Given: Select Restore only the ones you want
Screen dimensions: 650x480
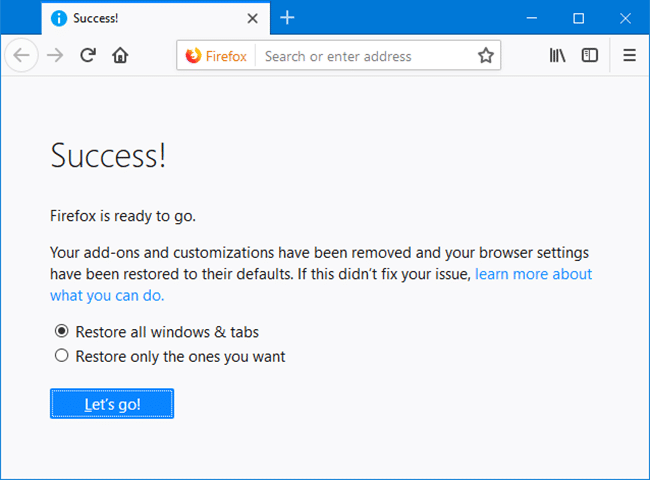Looking at the screenshot, I should click(62, 356).
